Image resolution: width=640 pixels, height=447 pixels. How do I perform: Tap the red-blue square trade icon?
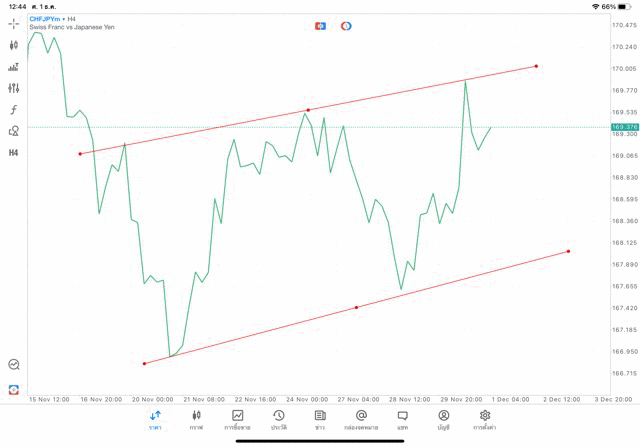320,26
